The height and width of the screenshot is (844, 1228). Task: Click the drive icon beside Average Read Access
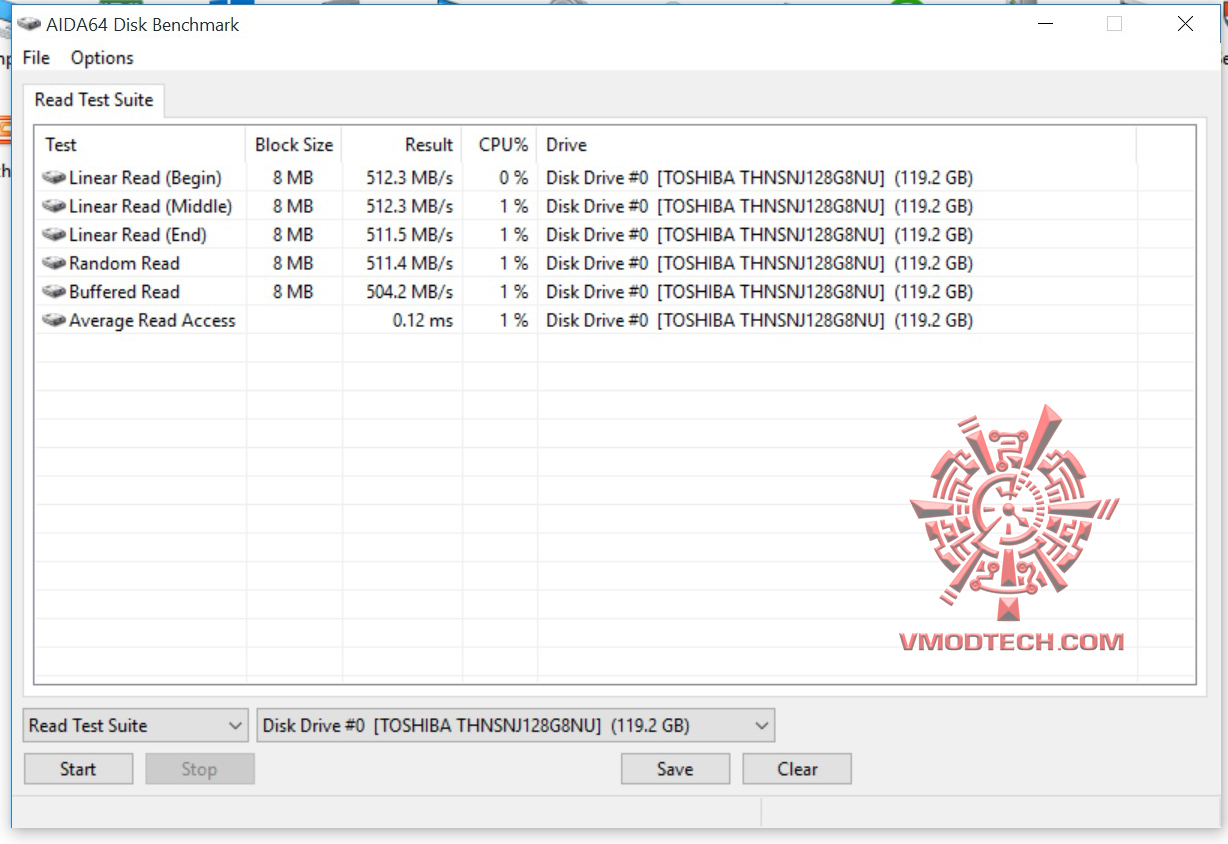pyautogui.click(x=54, y=320)
